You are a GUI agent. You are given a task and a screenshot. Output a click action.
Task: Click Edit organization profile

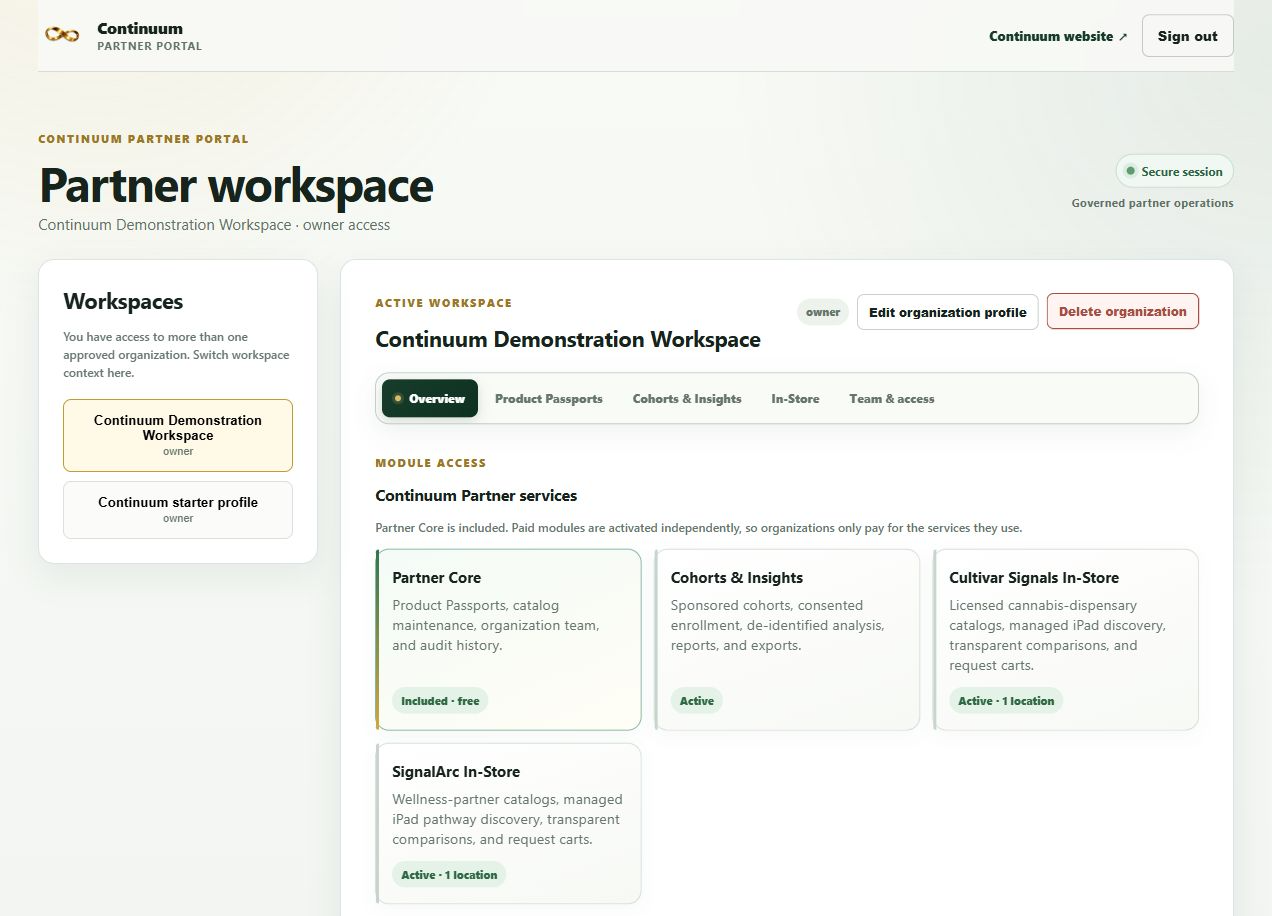[x=947, y=312]
